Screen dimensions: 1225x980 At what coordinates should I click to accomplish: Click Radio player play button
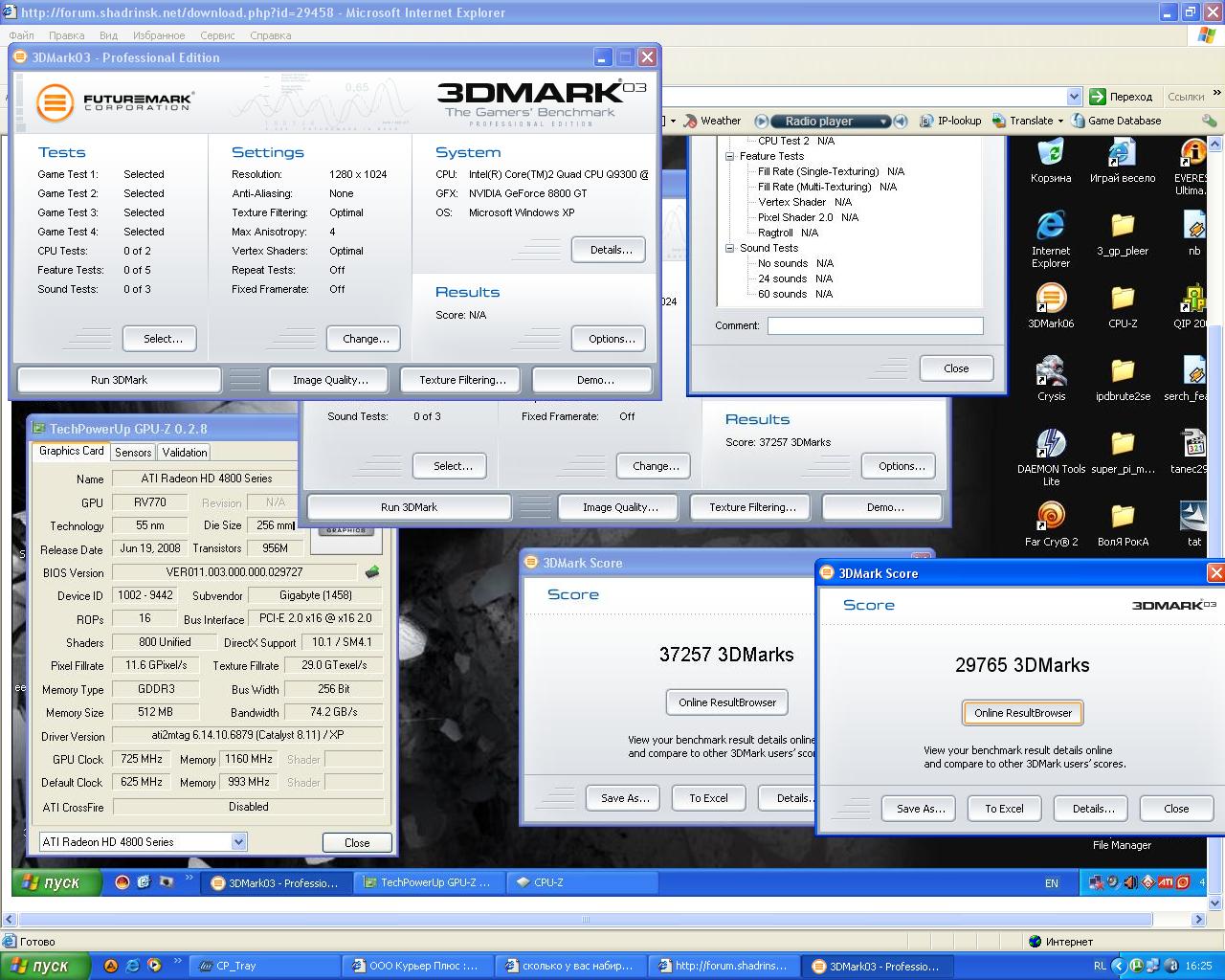point(762,122)
